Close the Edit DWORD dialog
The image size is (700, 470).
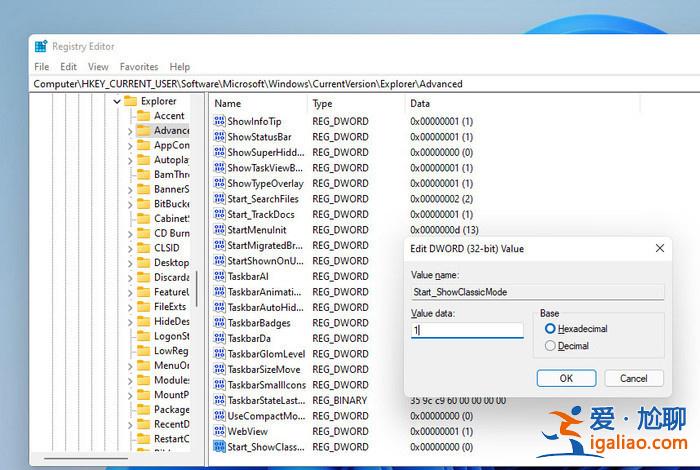(x=659, y=248)
